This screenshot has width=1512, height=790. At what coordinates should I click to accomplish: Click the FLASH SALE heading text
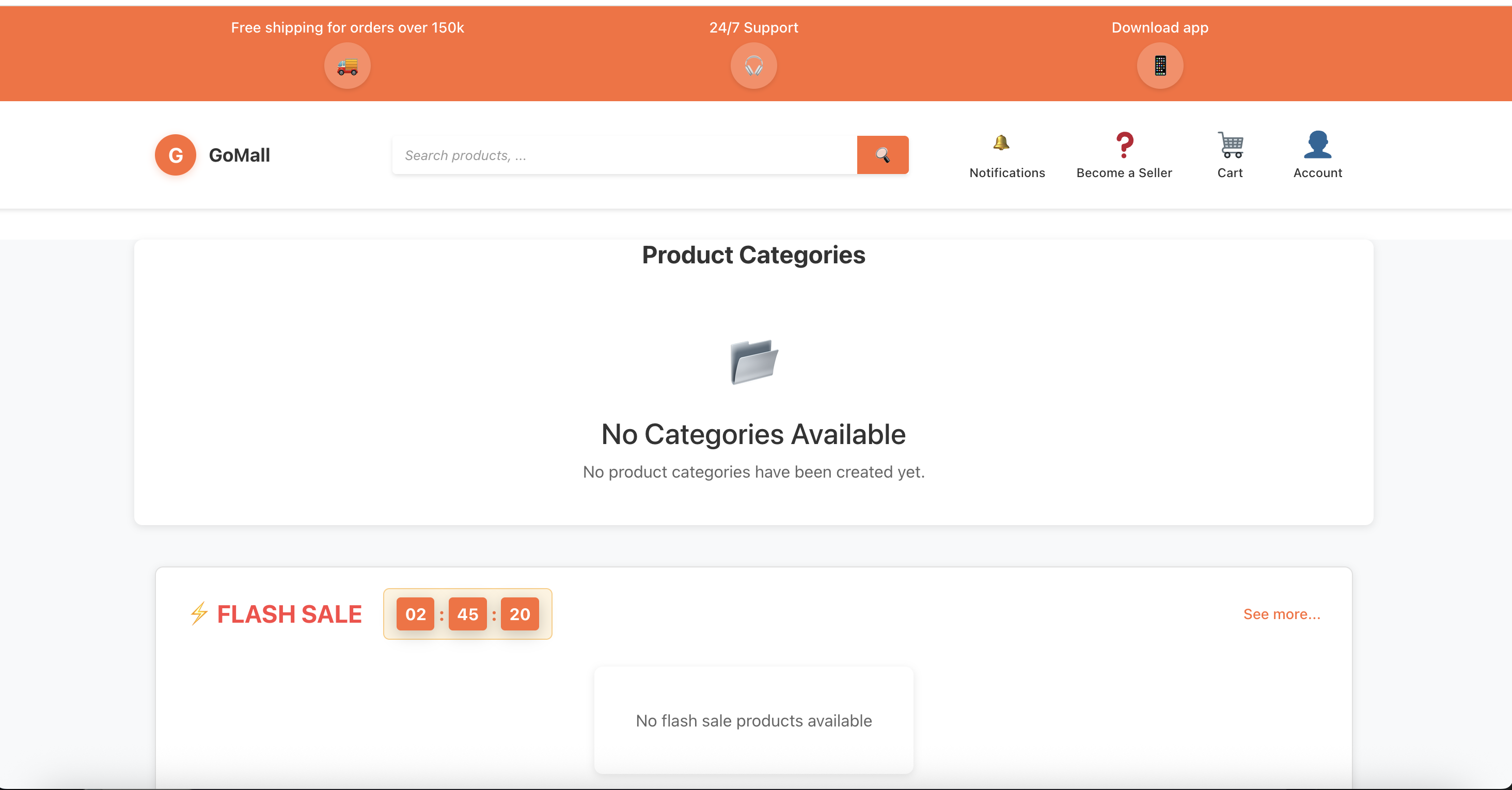289,614
